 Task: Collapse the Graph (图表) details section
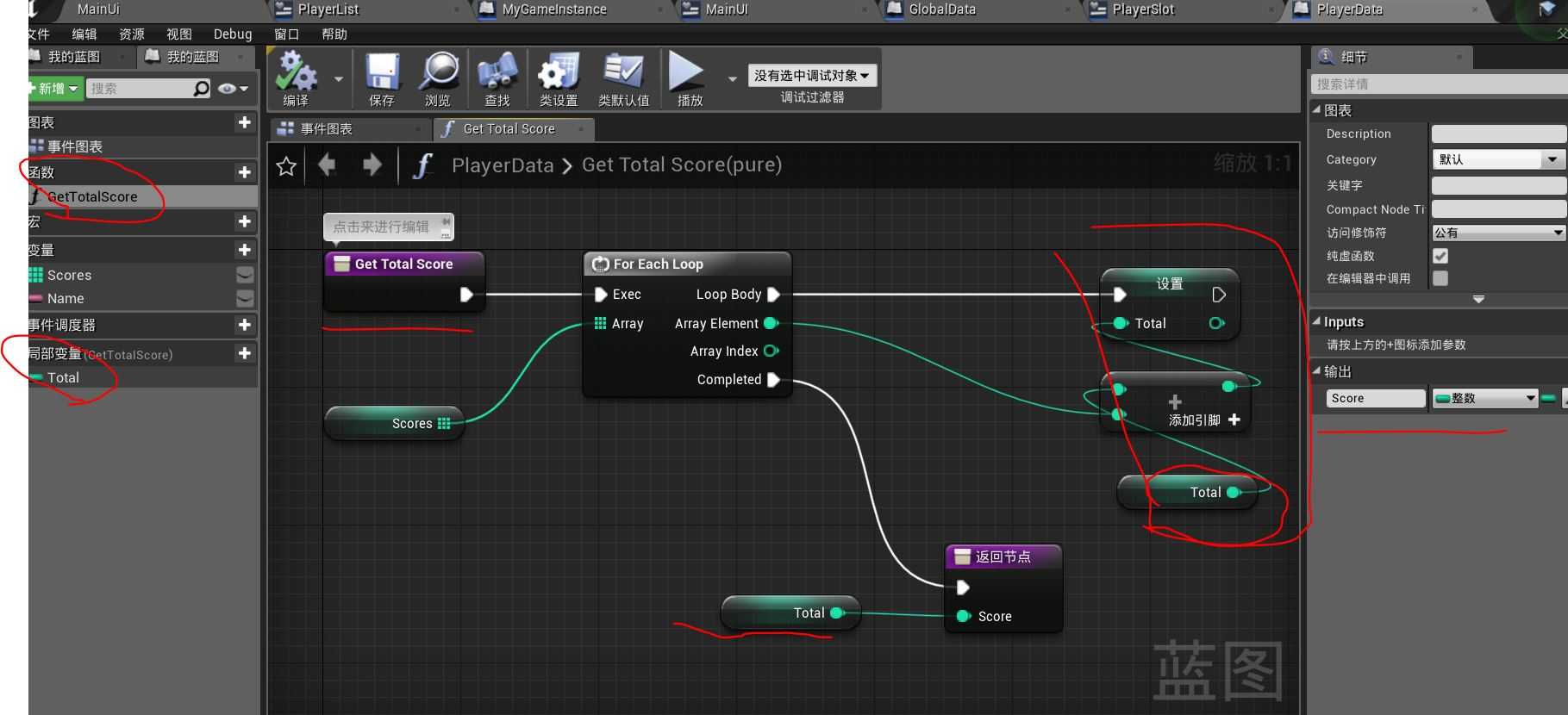pyautogui.click(x=1316, y=110)
